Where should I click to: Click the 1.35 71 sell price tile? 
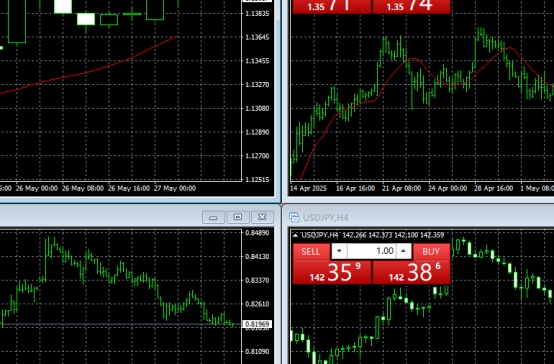(x=332, y=7)
